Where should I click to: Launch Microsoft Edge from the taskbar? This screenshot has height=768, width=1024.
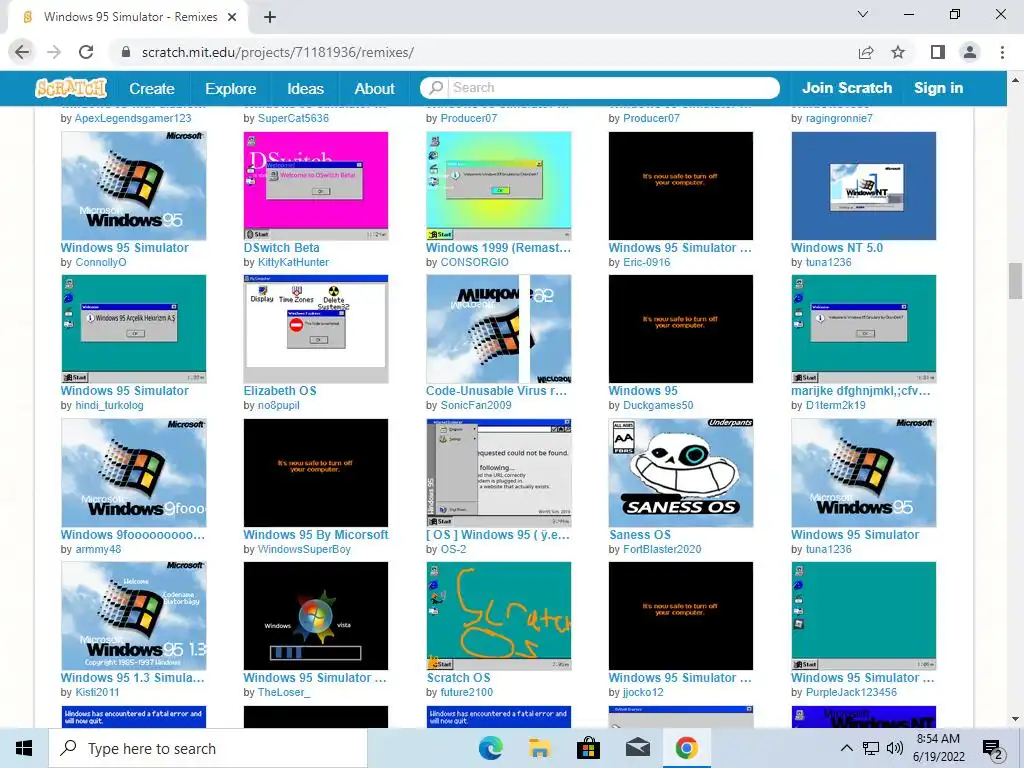tap(490, 748)
